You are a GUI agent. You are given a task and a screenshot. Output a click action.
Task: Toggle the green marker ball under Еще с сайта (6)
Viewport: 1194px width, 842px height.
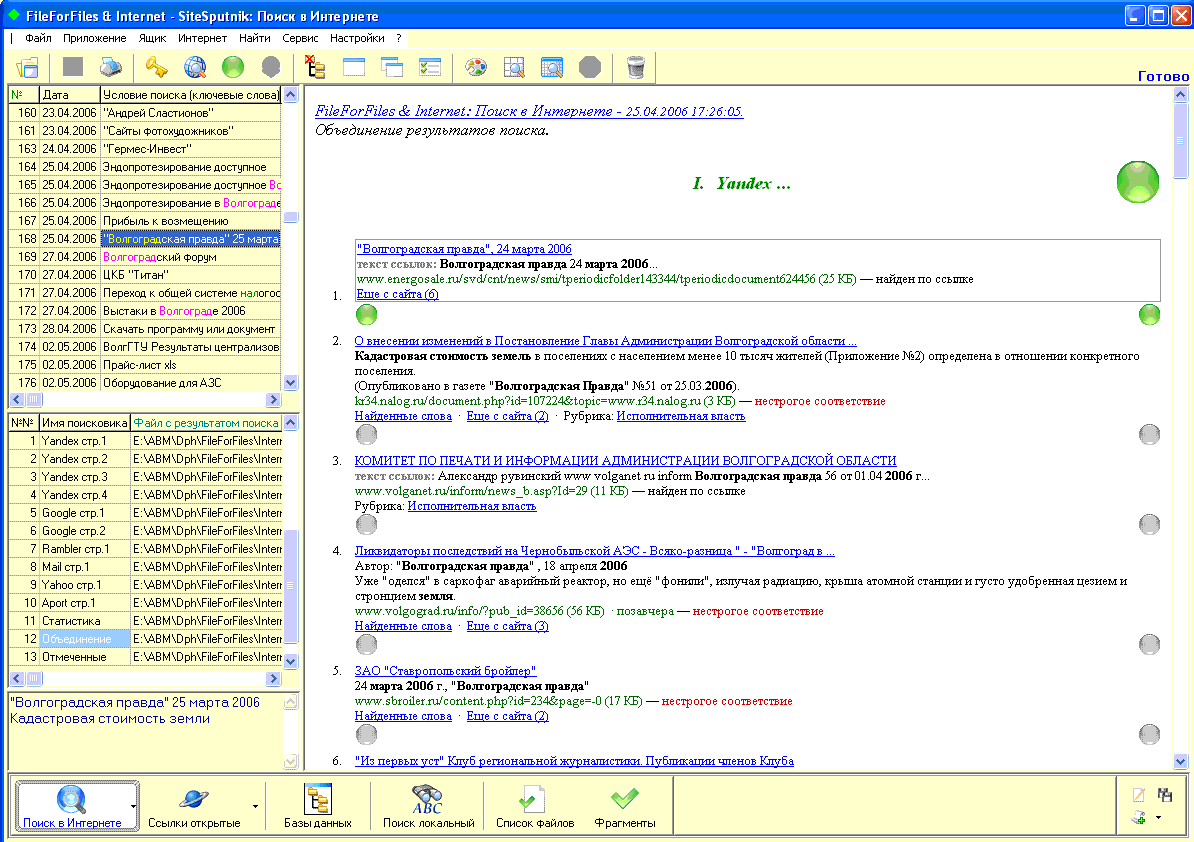pyautogui.click(x=366, y=314)
